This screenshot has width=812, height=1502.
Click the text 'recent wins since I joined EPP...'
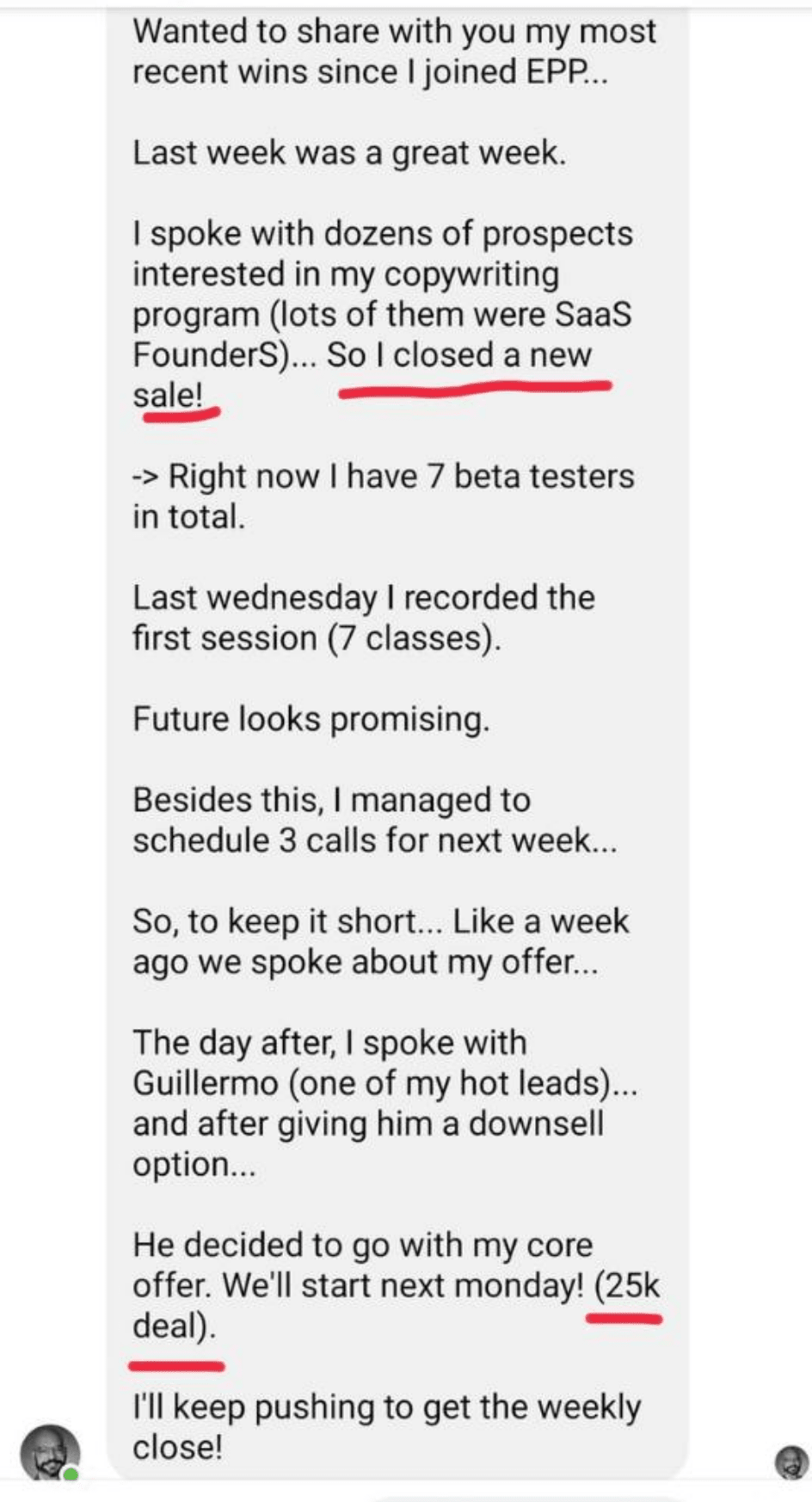click(370, 71)
